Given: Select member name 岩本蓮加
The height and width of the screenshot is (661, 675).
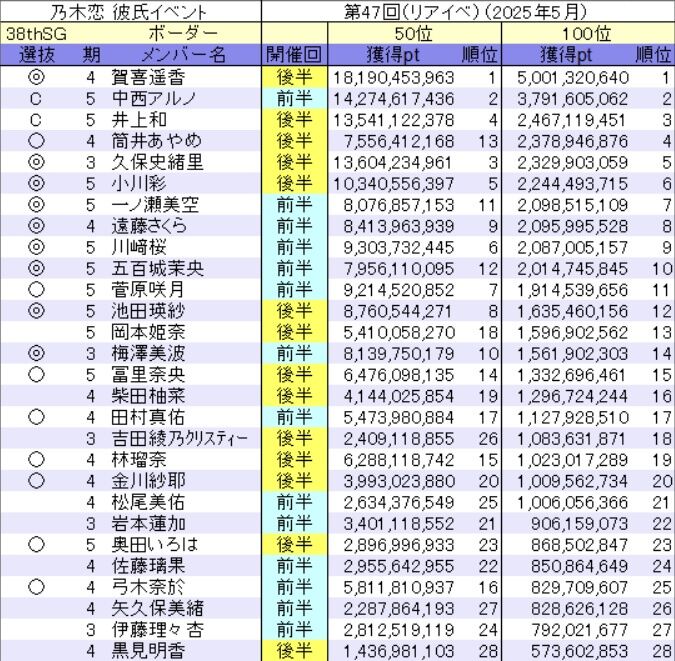Looking at the screenshot, I should (x=149, y=524).
